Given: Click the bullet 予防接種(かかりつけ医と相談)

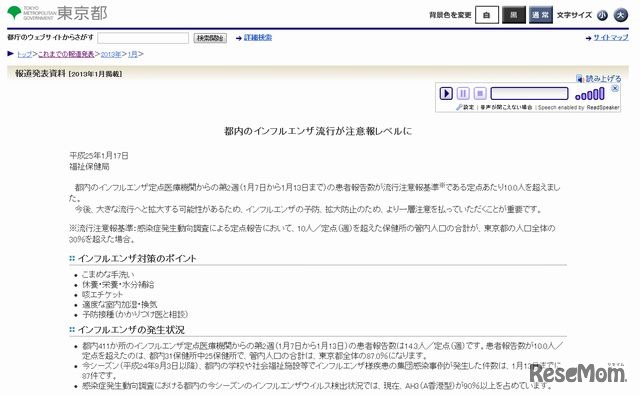Looking at the screenshot, I should [135, 314].
